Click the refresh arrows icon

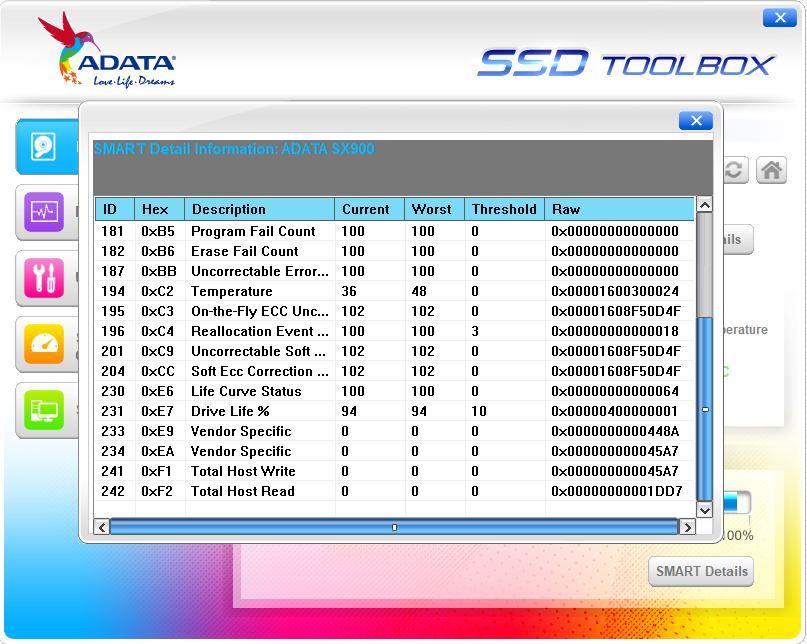(x=734, y=171)
